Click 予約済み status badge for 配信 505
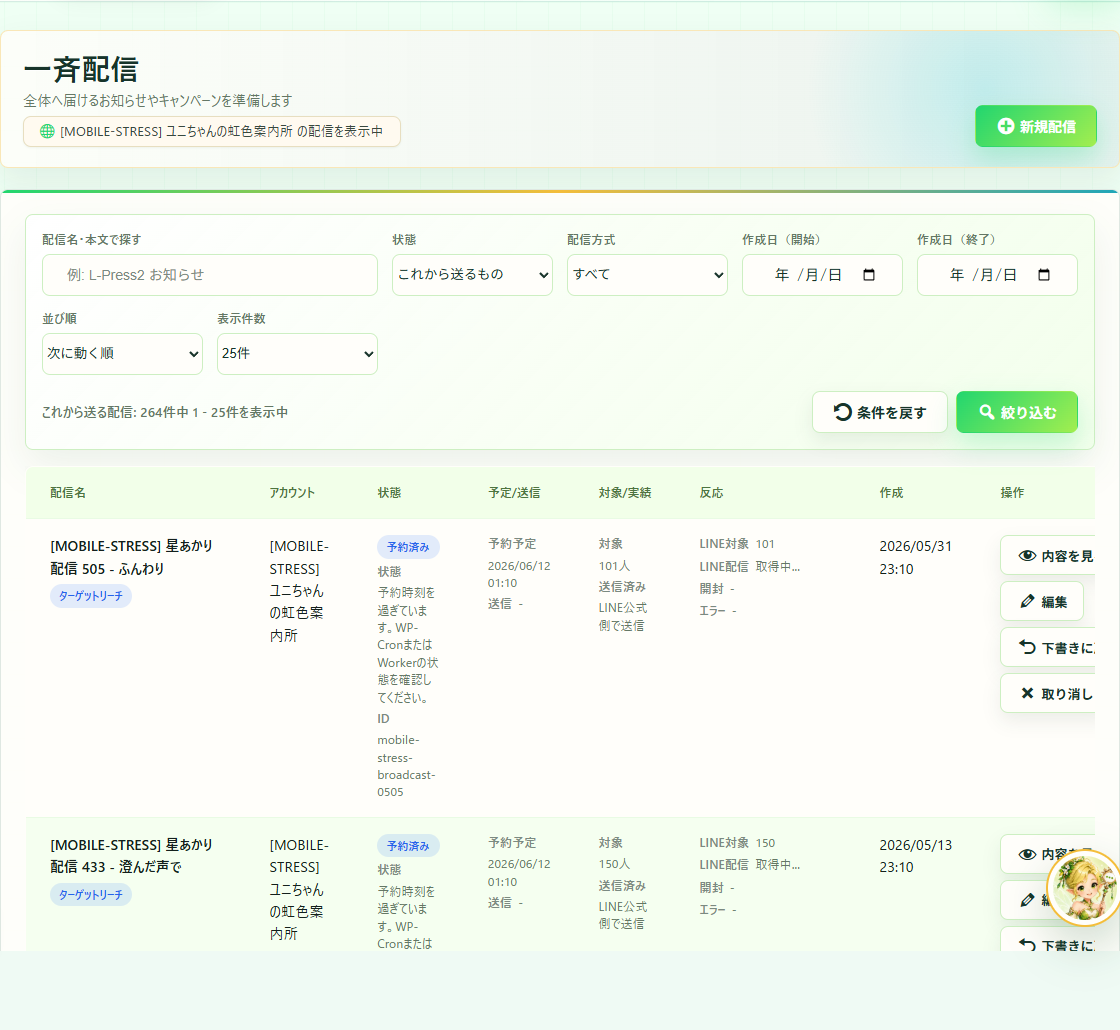1120x1030 pixels. tap(408, 547)
